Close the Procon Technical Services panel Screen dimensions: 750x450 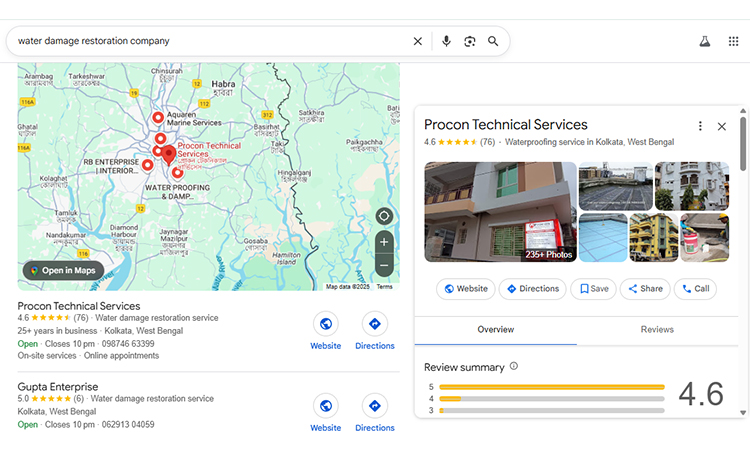[722, 126]
